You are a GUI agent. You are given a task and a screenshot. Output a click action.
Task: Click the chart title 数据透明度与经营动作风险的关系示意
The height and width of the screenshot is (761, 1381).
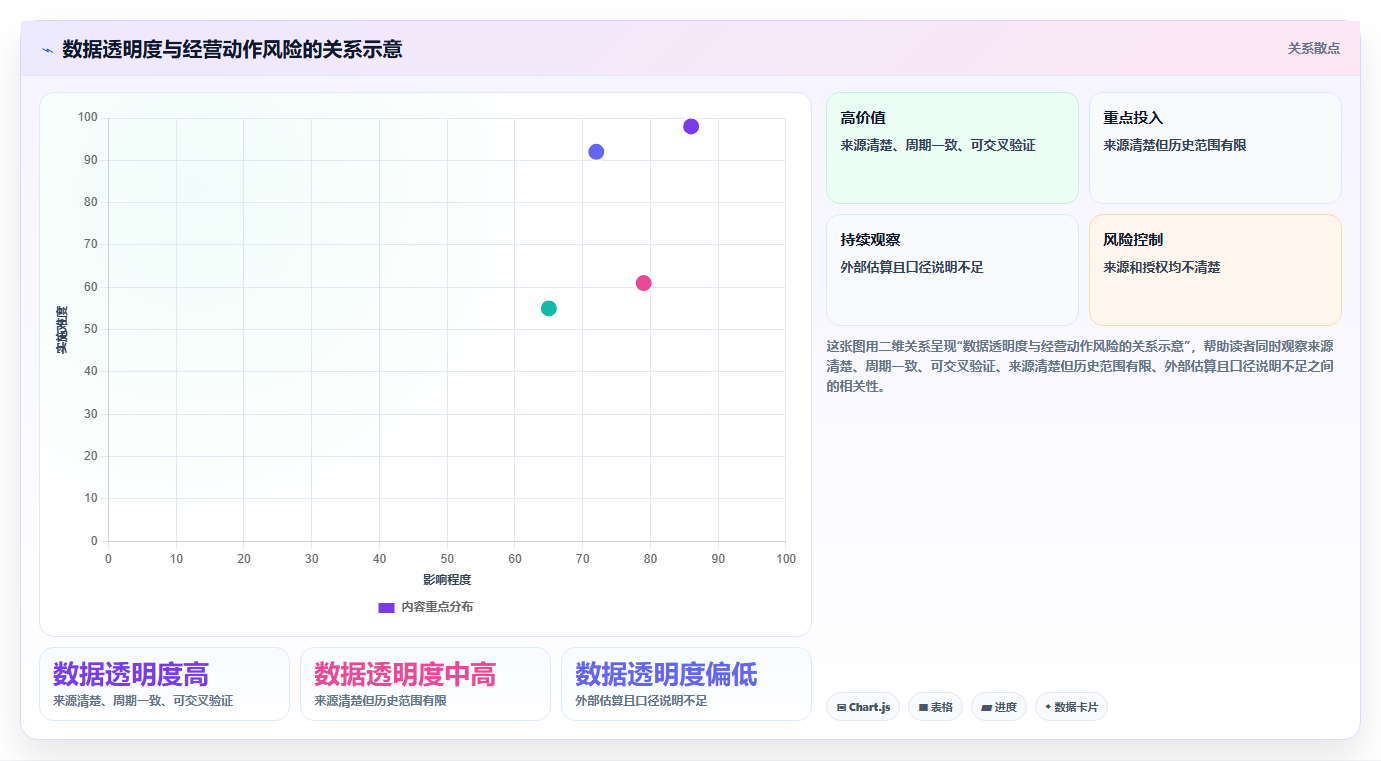[x=232, y=49]
